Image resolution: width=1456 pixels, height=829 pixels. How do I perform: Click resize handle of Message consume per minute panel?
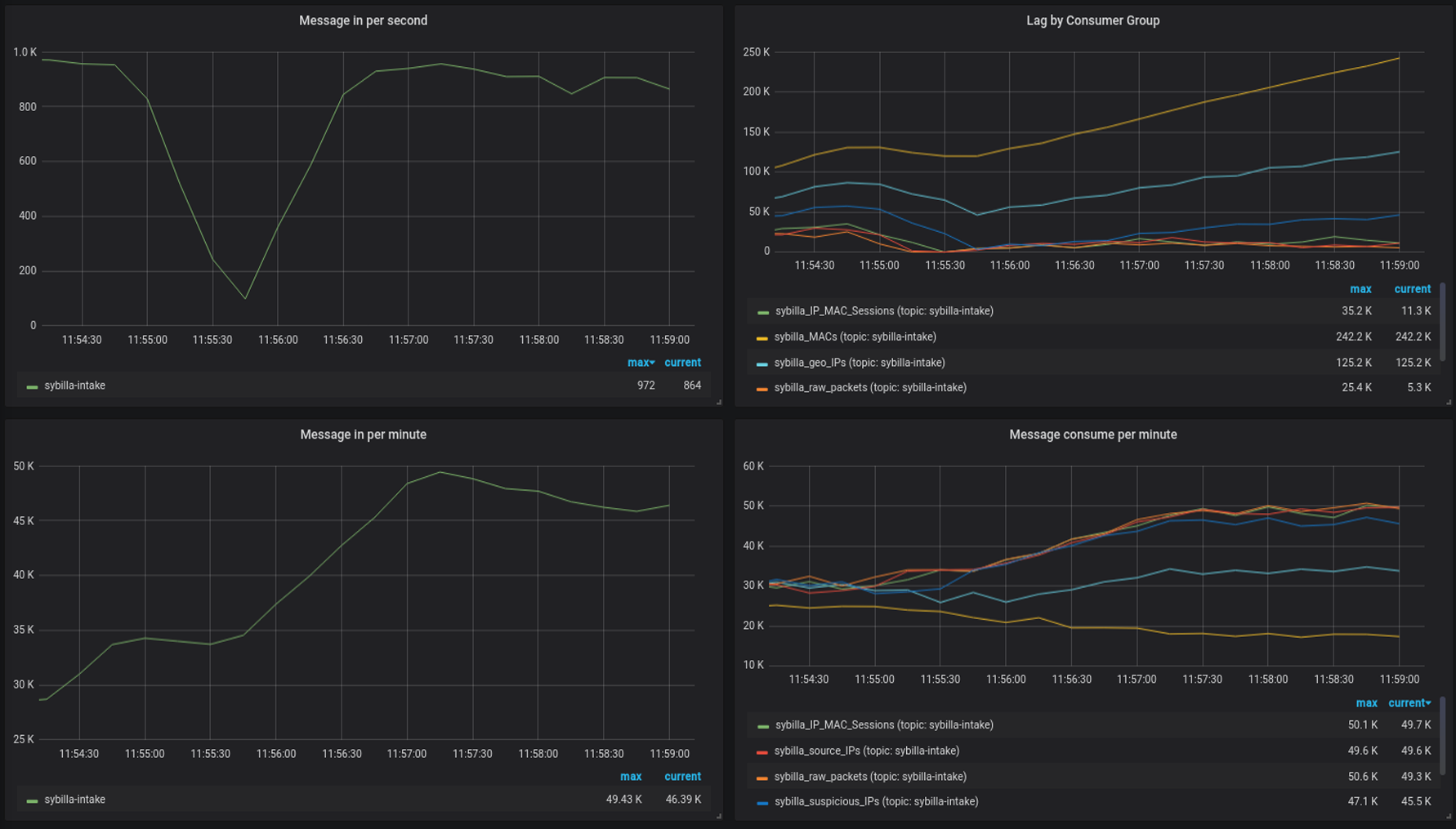click(x=1449, y=817)
